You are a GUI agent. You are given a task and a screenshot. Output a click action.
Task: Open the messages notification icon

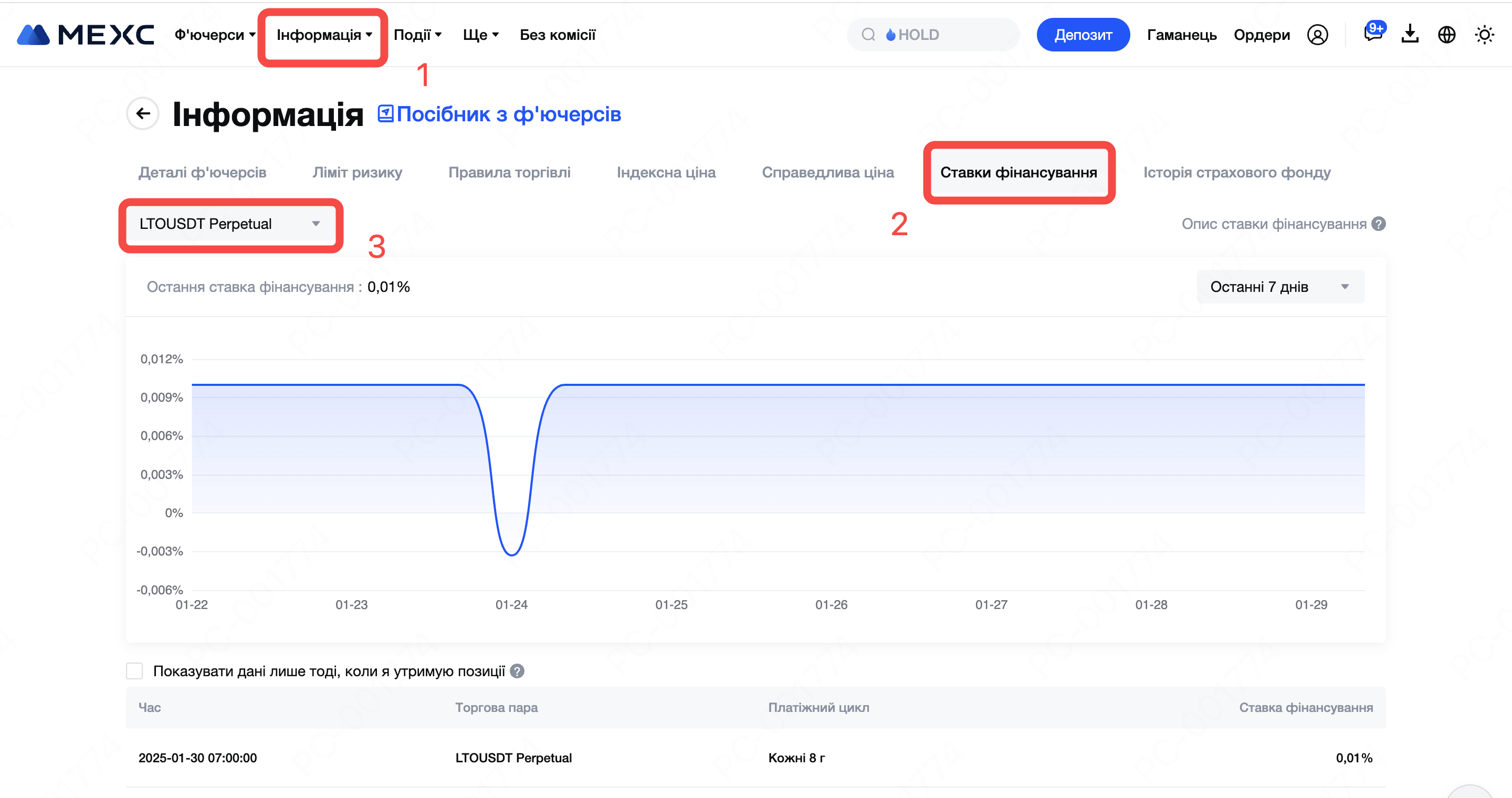pos(1372,34)
